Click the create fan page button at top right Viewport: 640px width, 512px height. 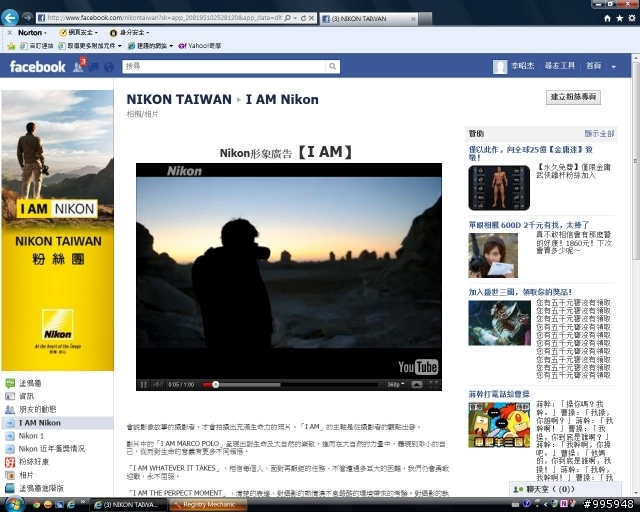point(573,97)
